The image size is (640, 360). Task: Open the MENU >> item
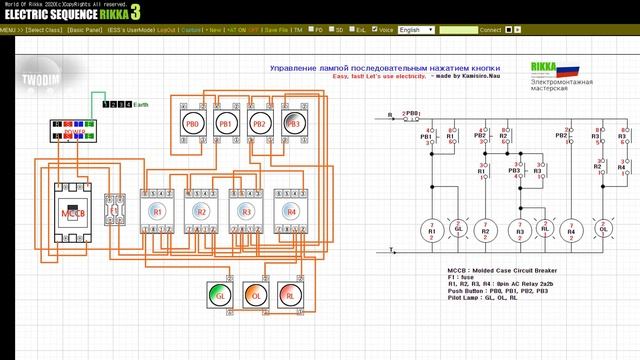pos(11,30)
